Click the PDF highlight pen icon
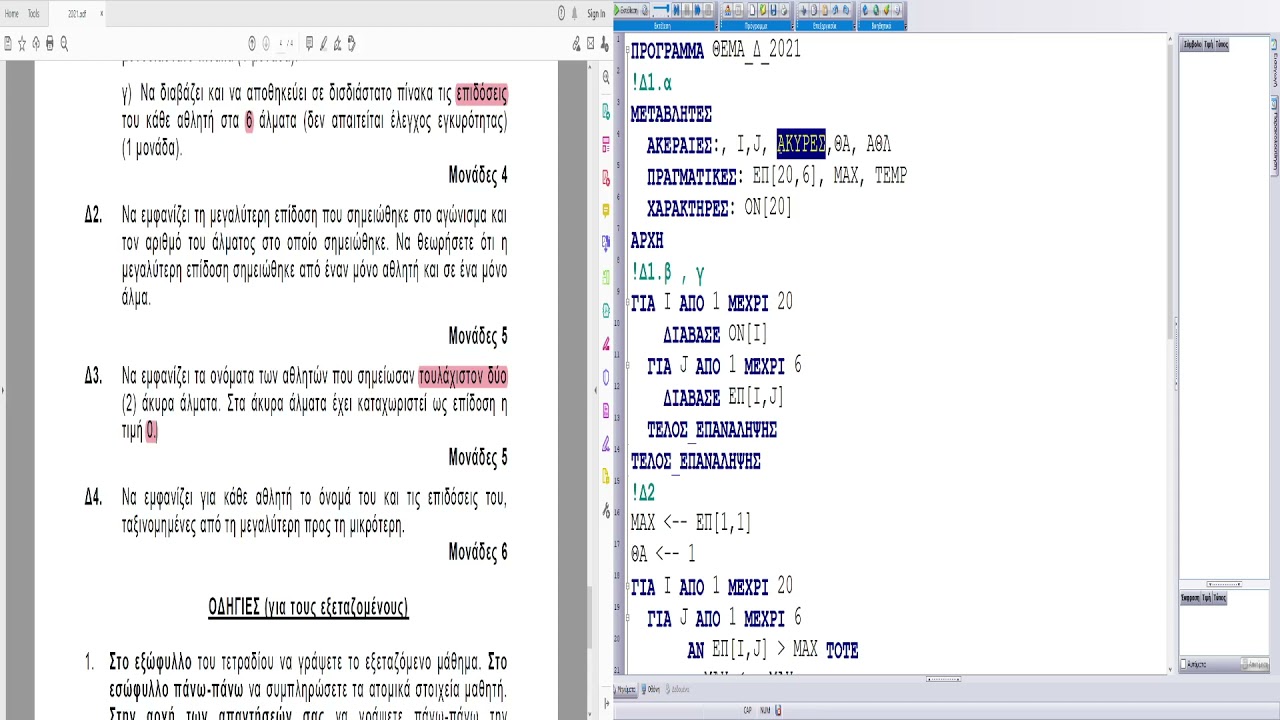 (323, 43)
